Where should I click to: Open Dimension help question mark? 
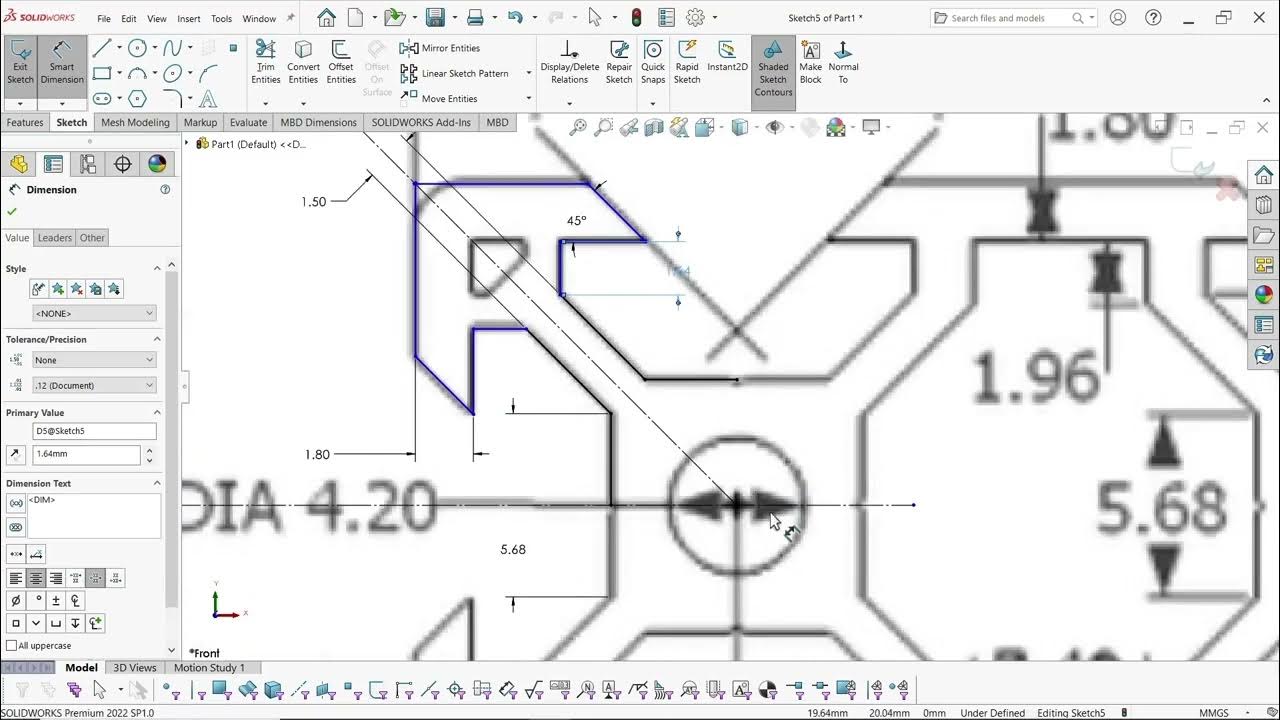coord(165,189)
